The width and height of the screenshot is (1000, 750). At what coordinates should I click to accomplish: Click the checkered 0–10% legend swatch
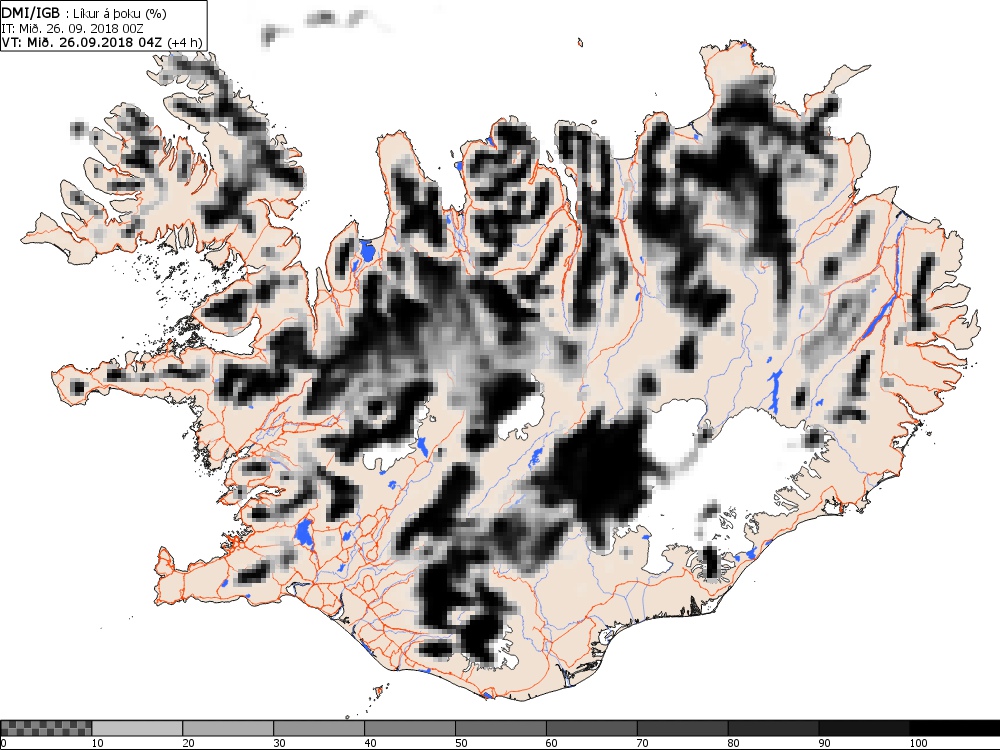(47, 728)
